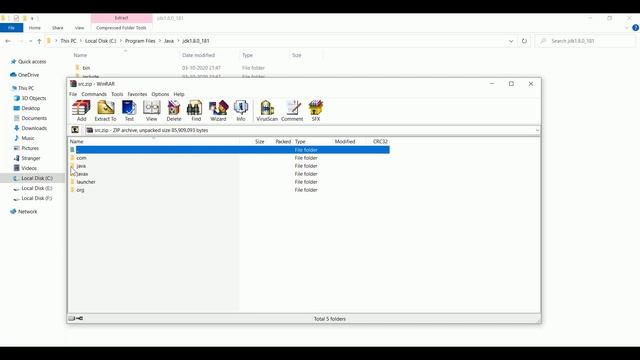
Task: Click the Find binoculars icon
Action: pyautogui.click(x=196, y=111)
